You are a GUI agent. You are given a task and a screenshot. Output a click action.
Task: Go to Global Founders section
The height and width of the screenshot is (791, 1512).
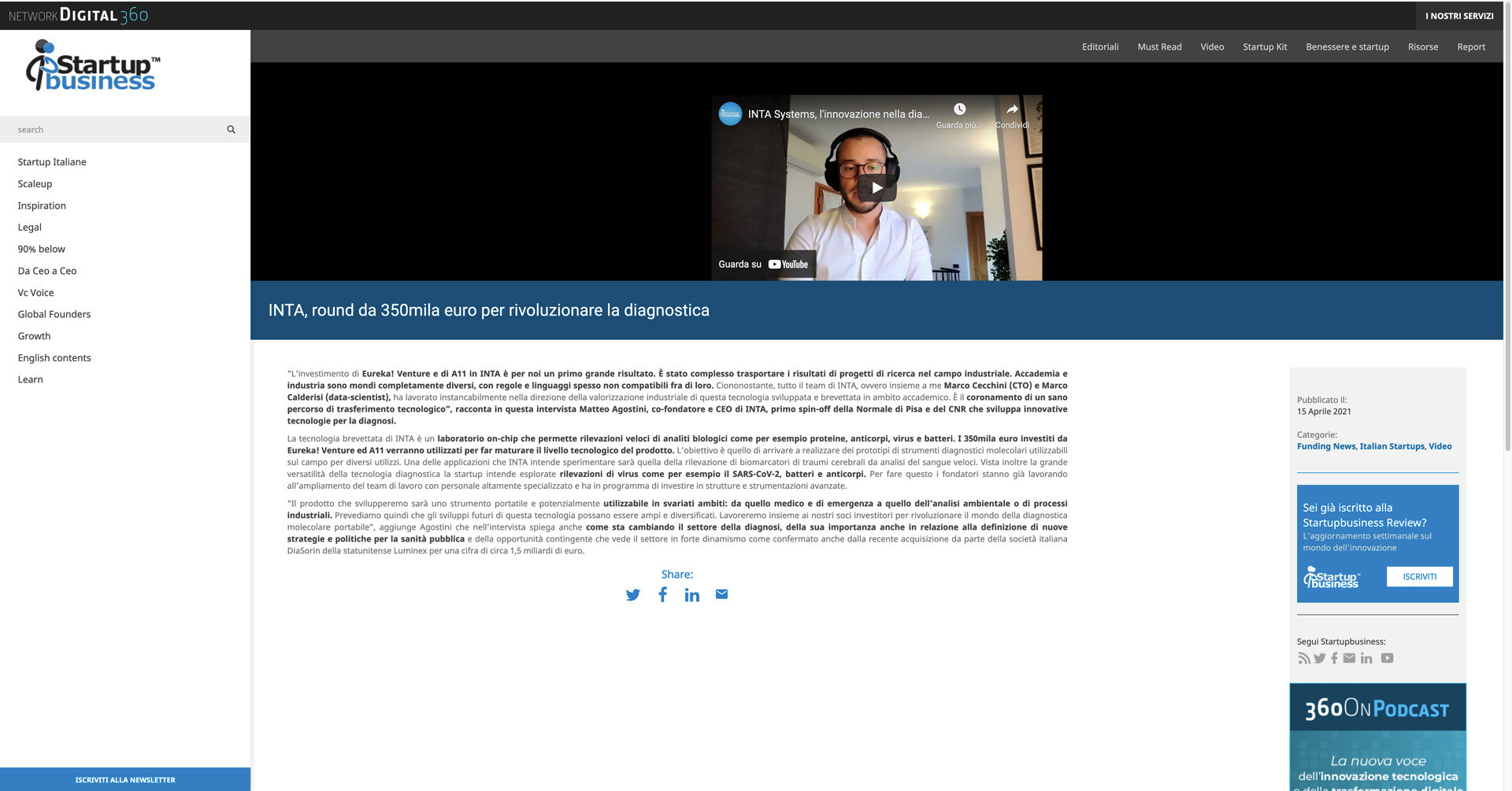pyautogui.click(x=54, y=314)
